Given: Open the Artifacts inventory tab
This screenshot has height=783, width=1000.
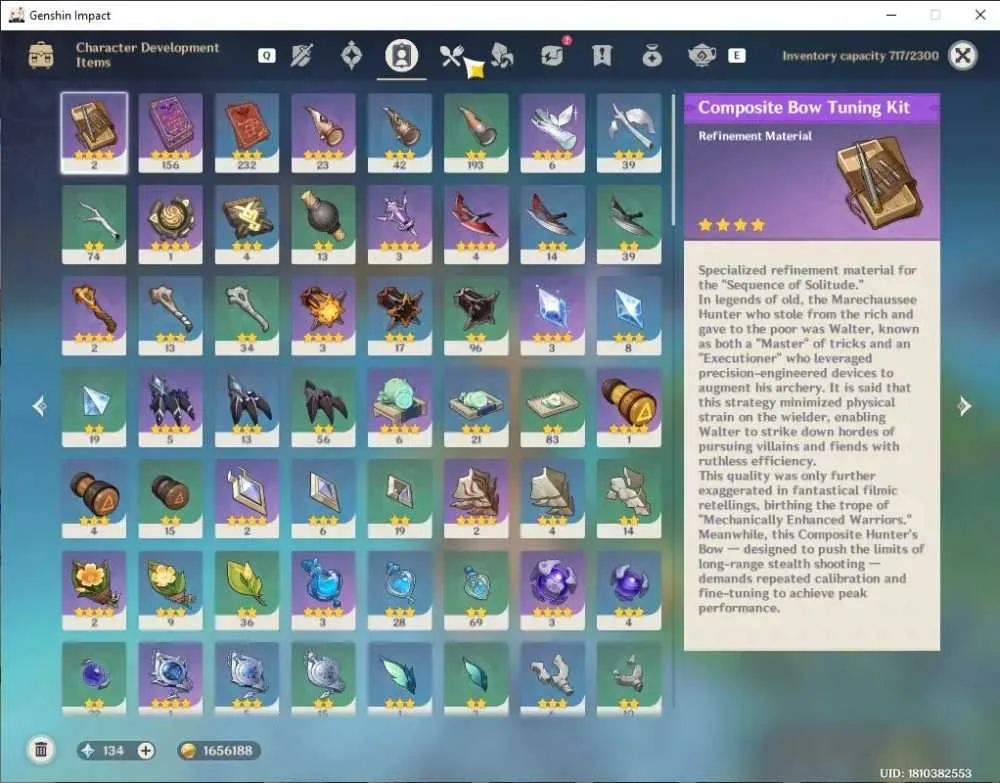Looking at the screenshot, I should [351, 56].
